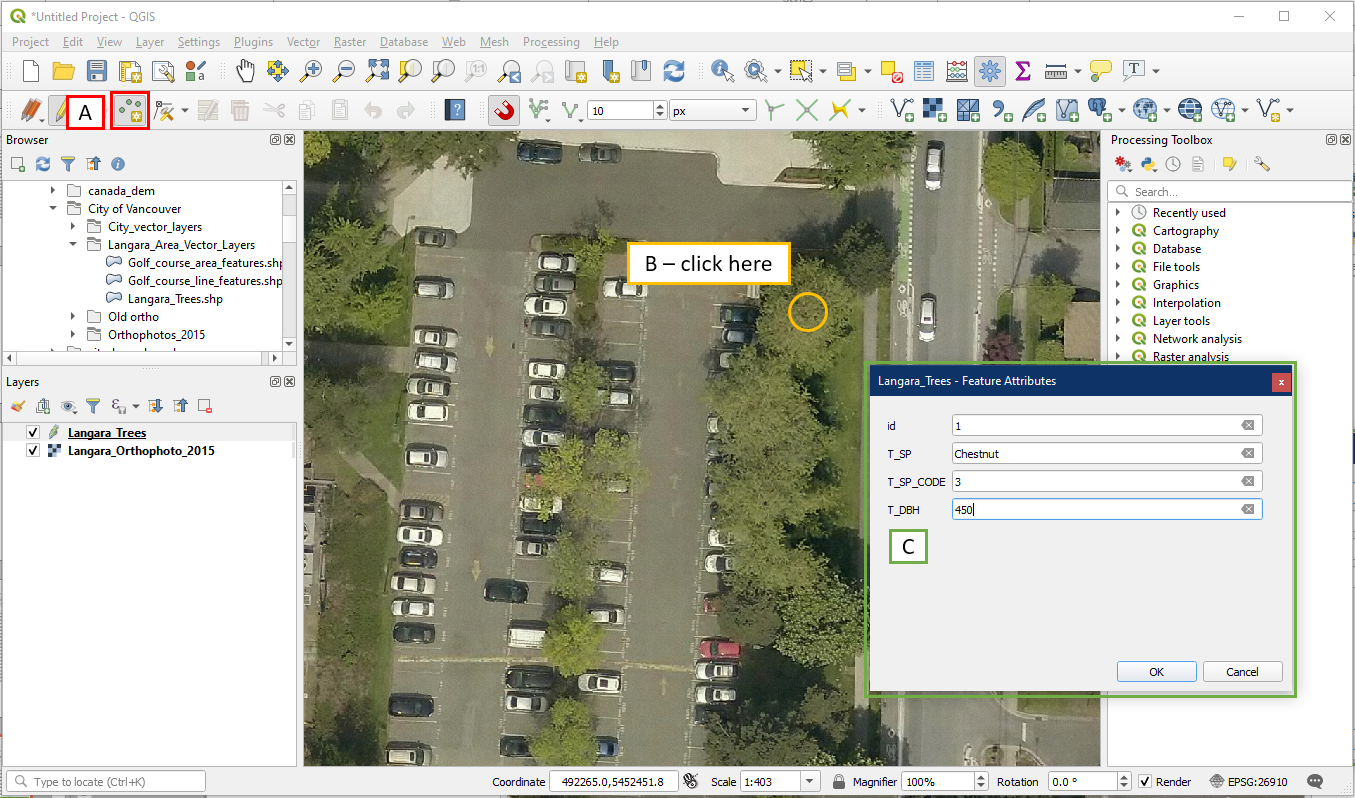This screenshot has width=1355, height=798.
Task: Click the Add Point Feature tool
Action: pyautogui.click(x=130, y=111)
